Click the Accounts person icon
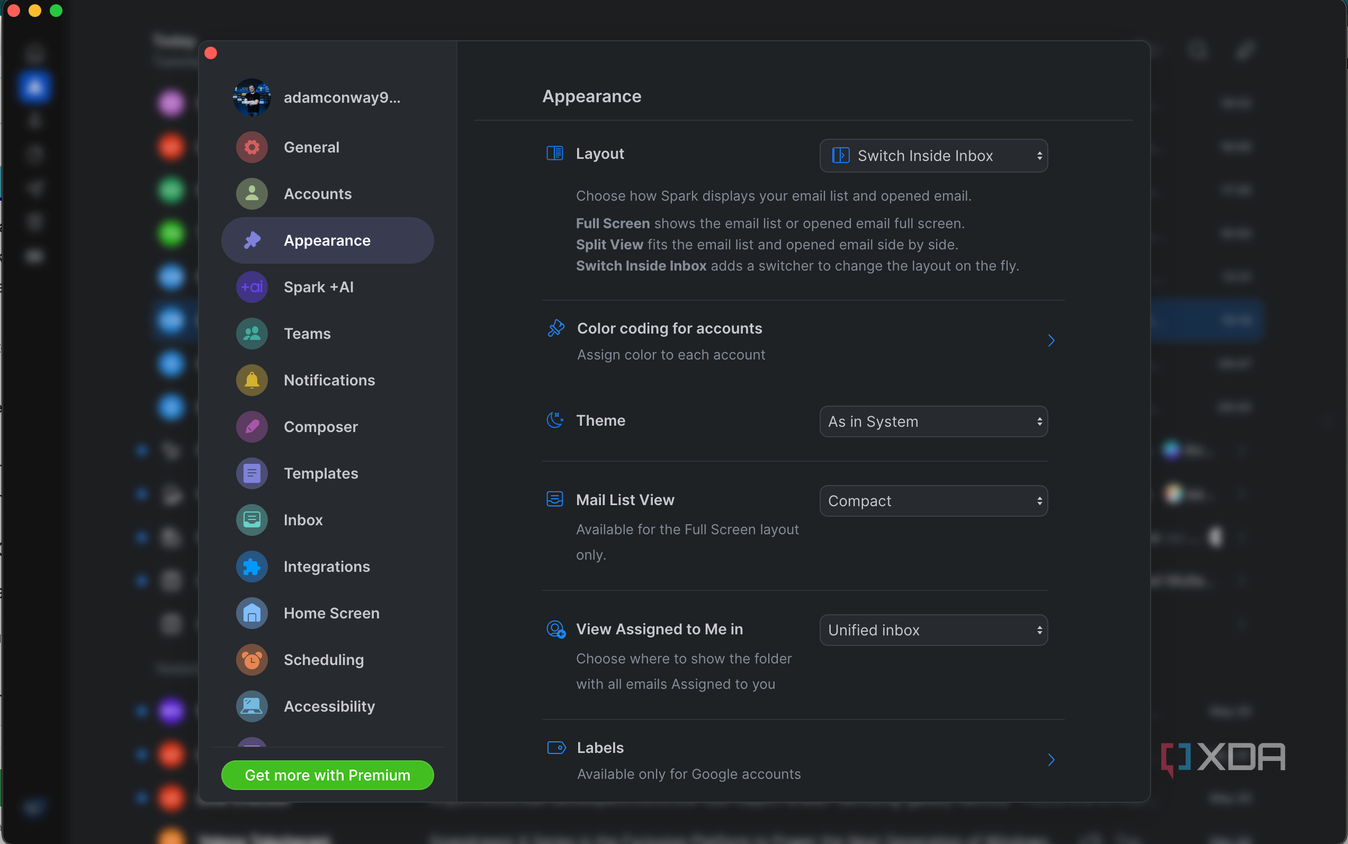Screen dimensions: 1348x844 coord(252,194)
